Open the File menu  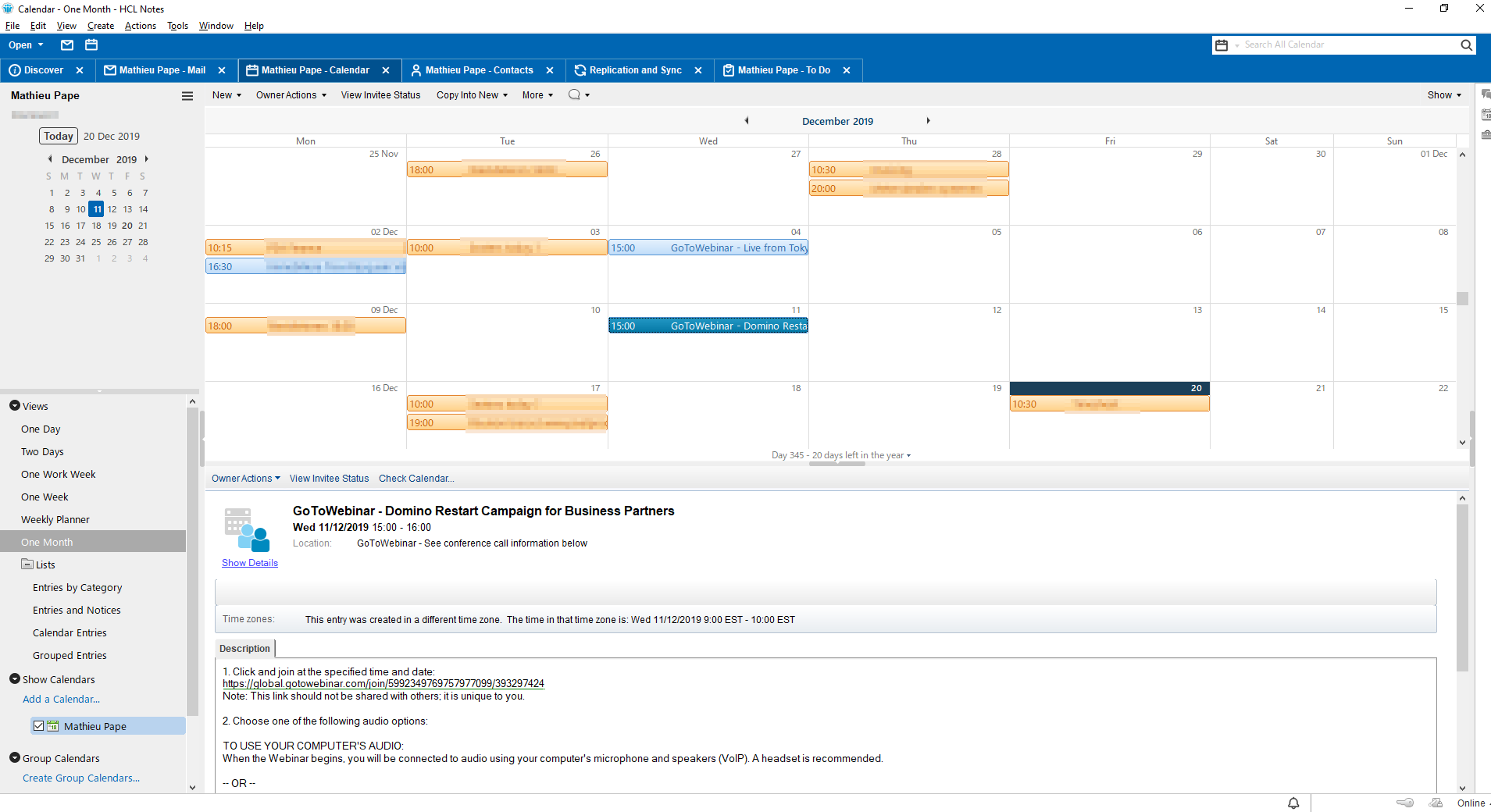point(12,26)
